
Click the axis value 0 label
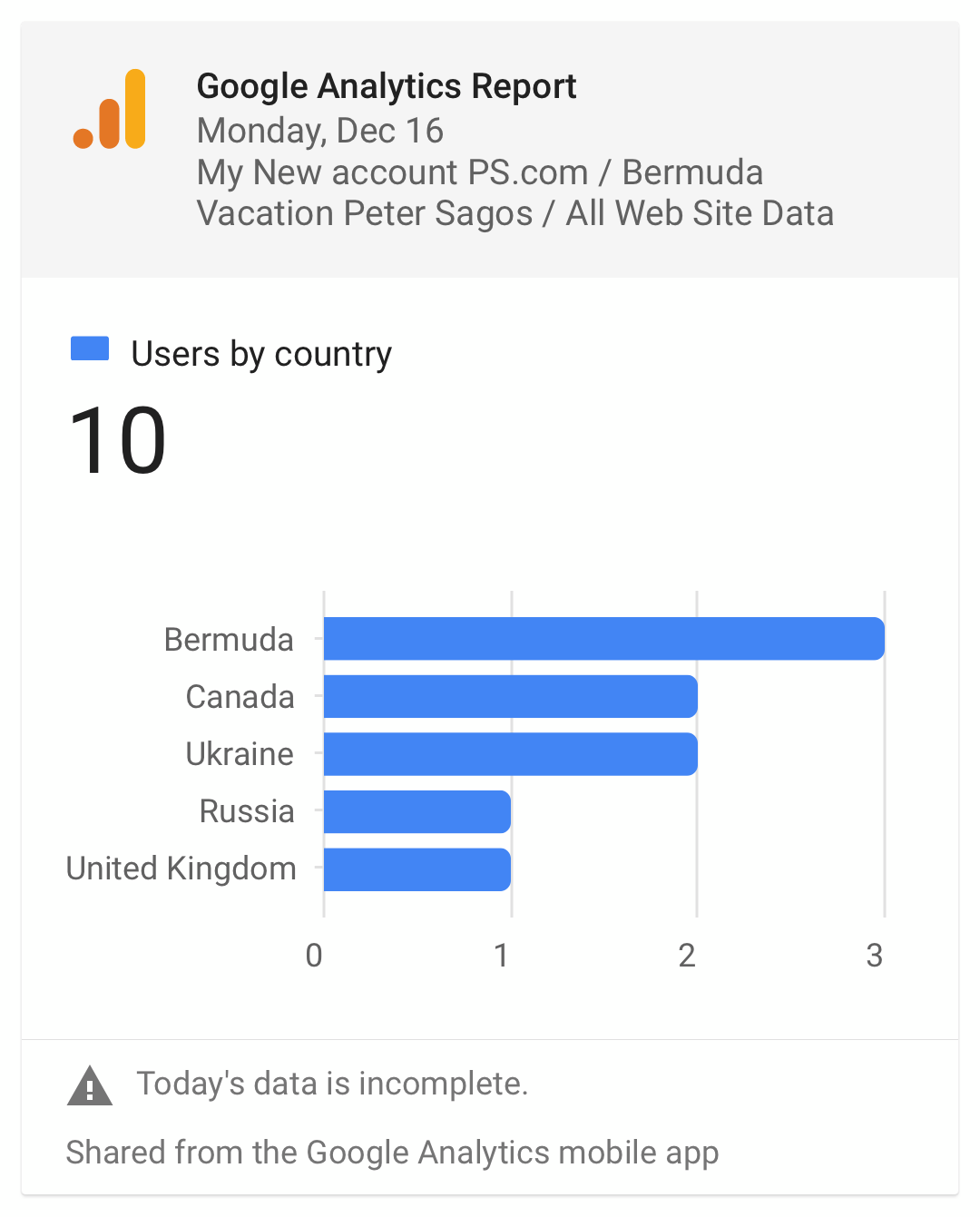click(314, 955)
